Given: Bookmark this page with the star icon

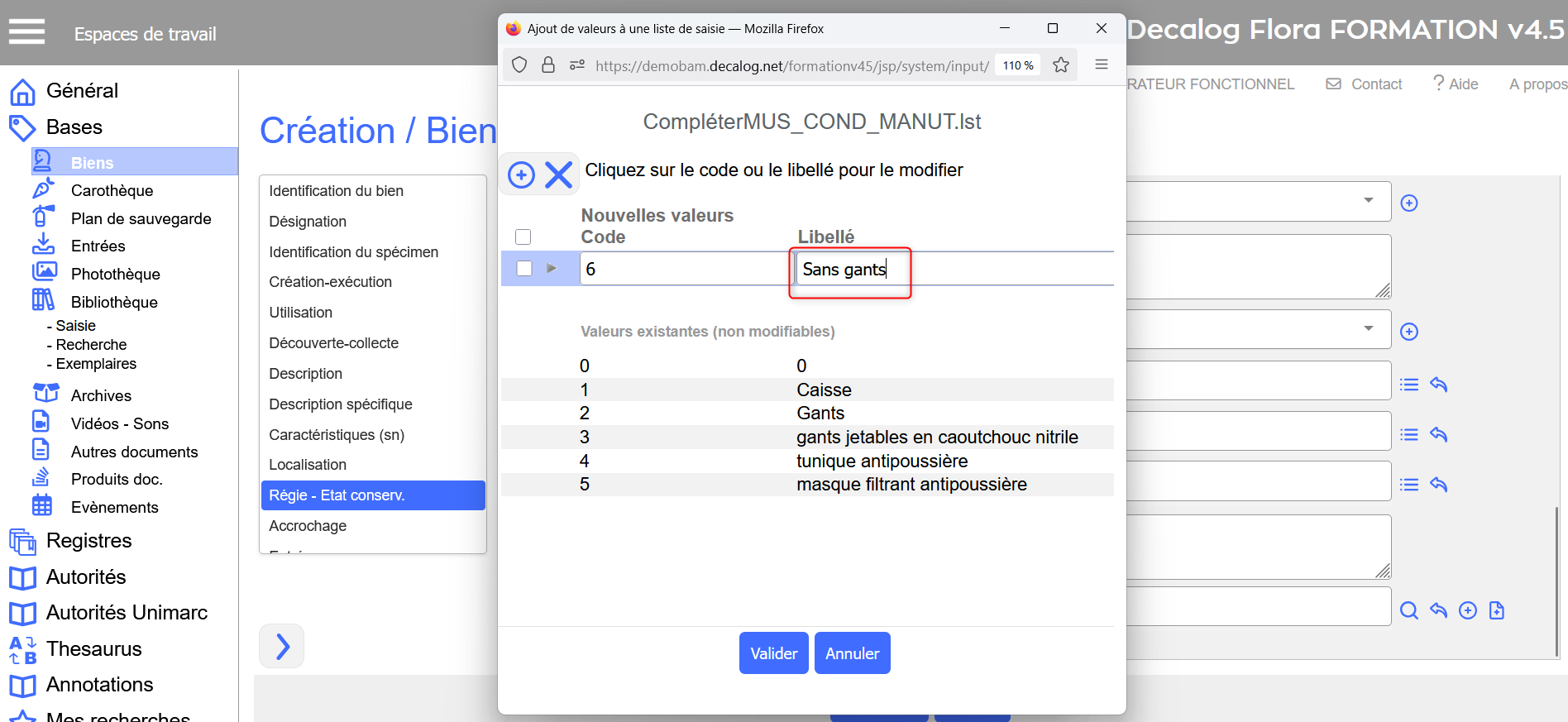Looking at the screenshot, I should (1061, 65).
